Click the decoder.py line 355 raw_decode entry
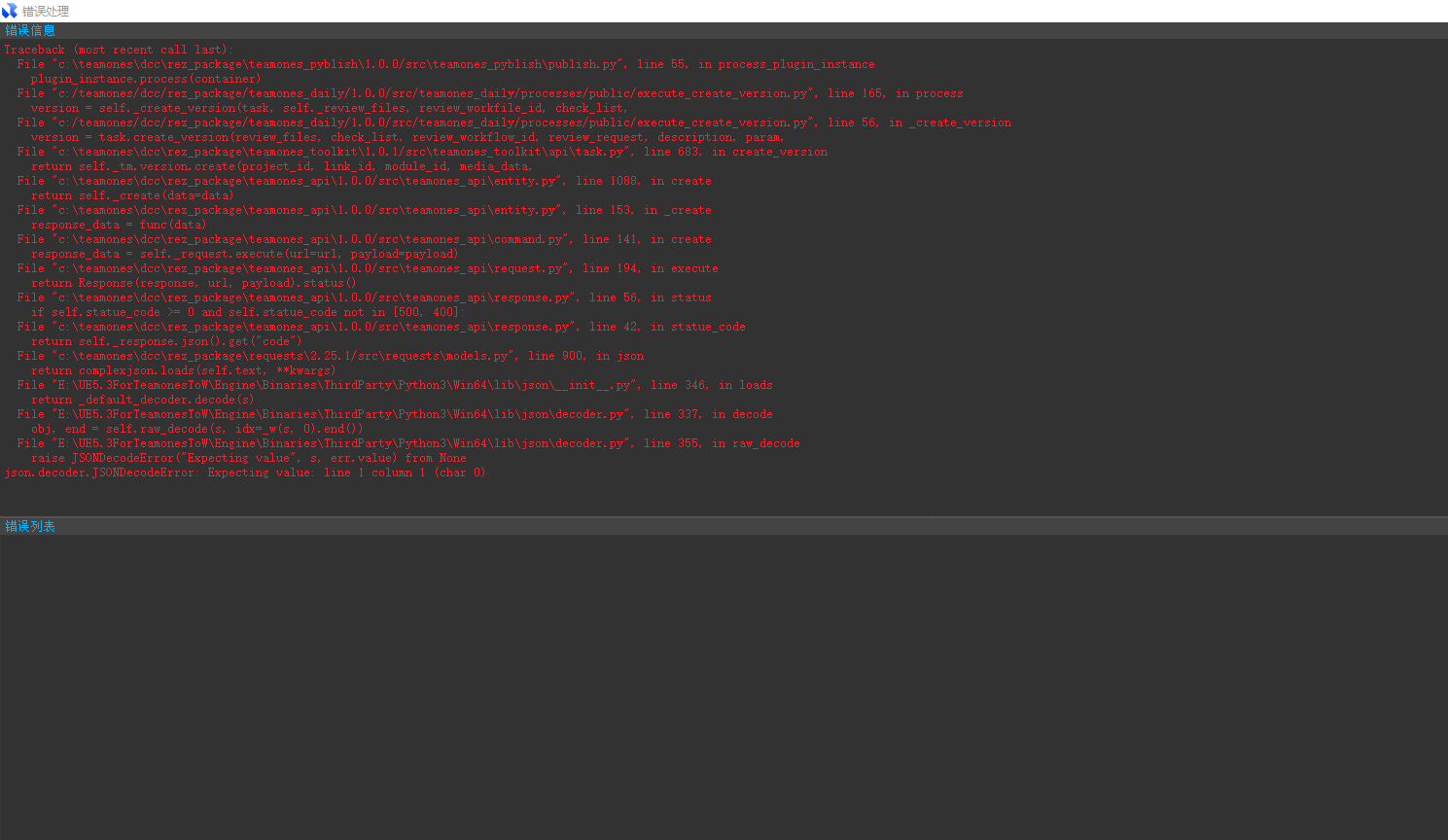The width and height of the screenshot is (1448, 840). [x=408, y=443]
